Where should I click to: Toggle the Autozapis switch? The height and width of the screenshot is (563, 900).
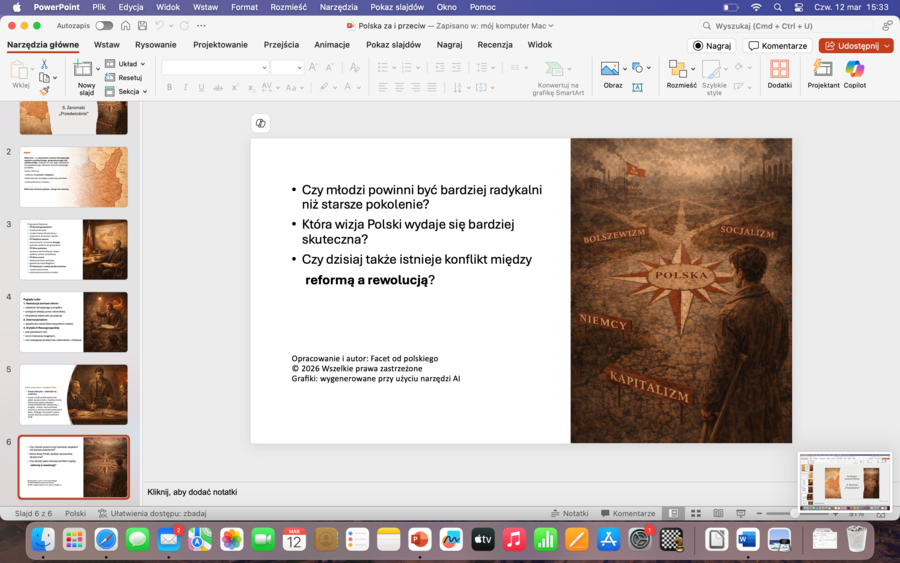[104, 25]
